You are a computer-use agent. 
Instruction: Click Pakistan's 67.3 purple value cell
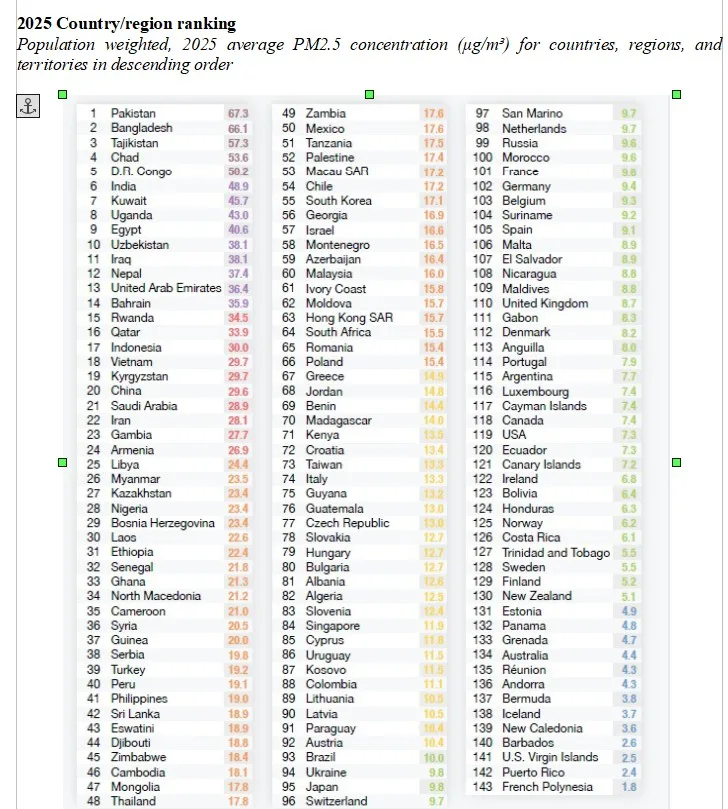coord(237,114)
